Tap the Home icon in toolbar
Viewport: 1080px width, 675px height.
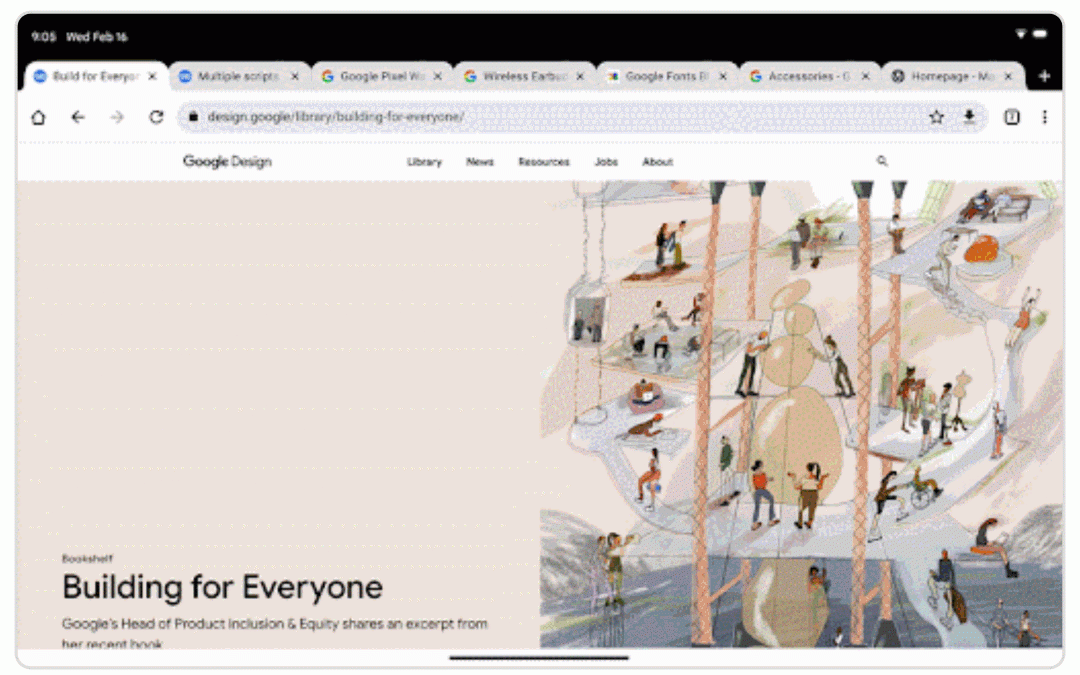38,117
